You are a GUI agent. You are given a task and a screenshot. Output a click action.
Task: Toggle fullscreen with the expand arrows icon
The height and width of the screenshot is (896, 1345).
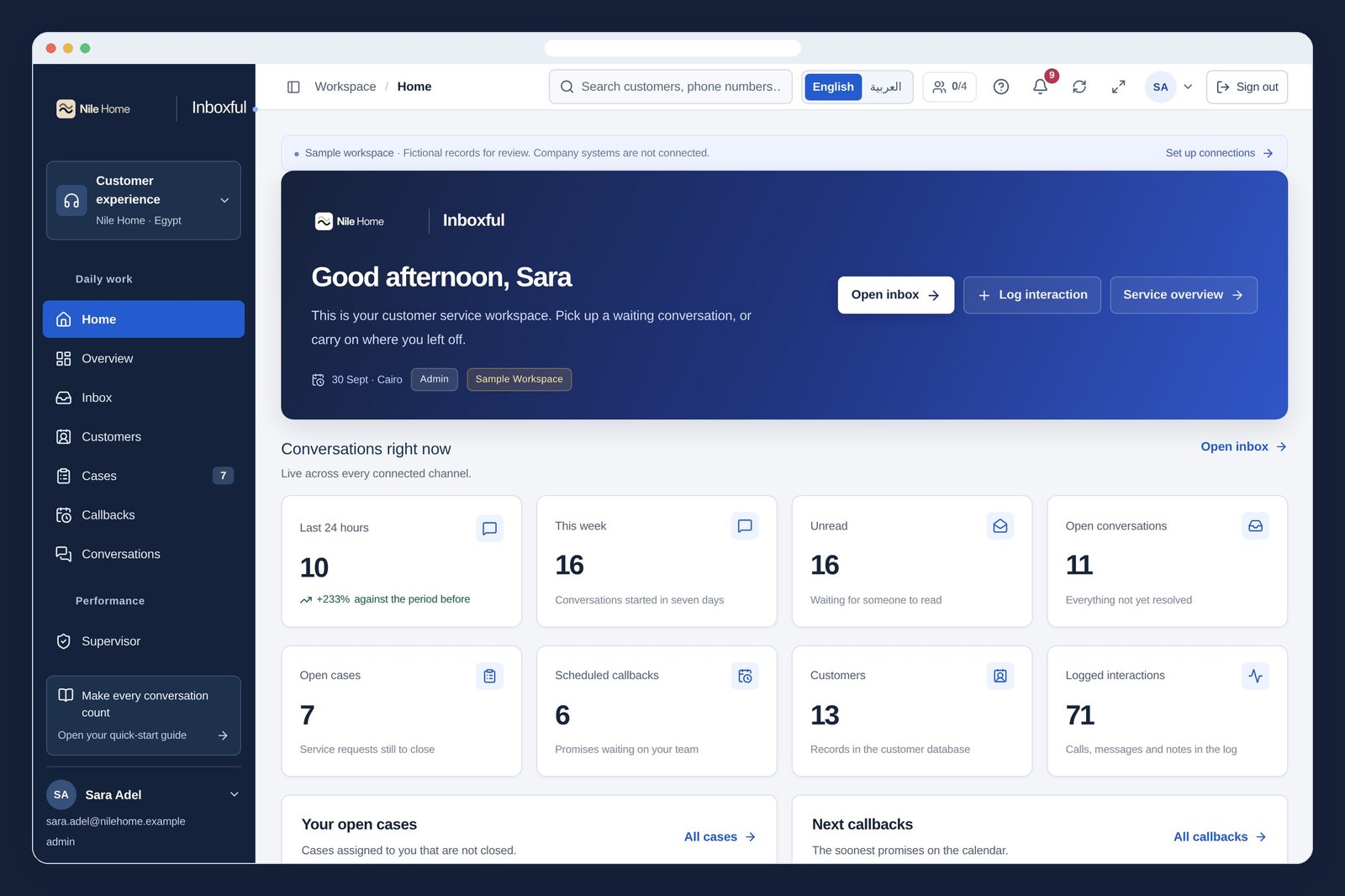(x=1118, y=87)
